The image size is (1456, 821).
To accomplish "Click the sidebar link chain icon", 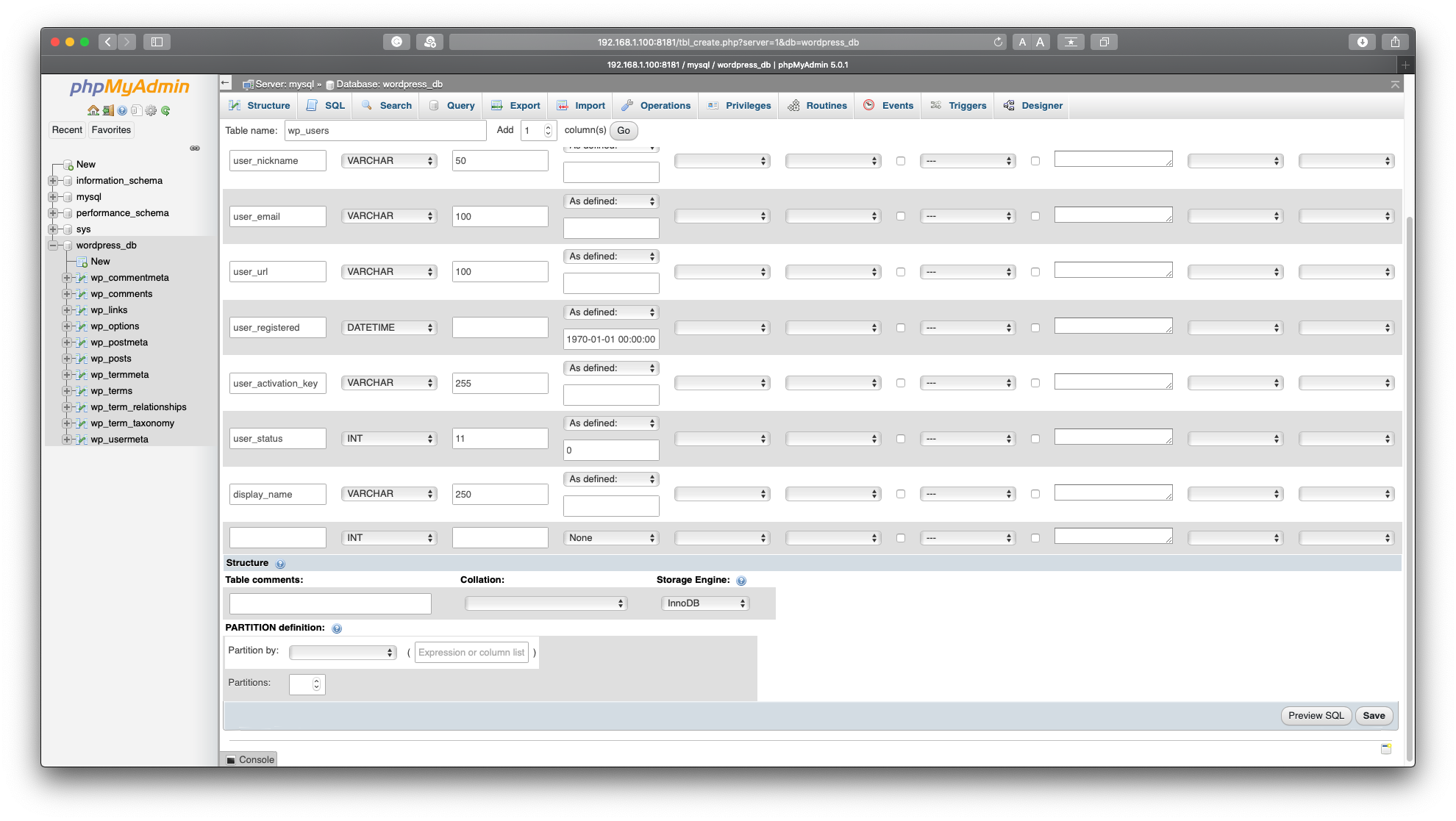I will [195, 148].
